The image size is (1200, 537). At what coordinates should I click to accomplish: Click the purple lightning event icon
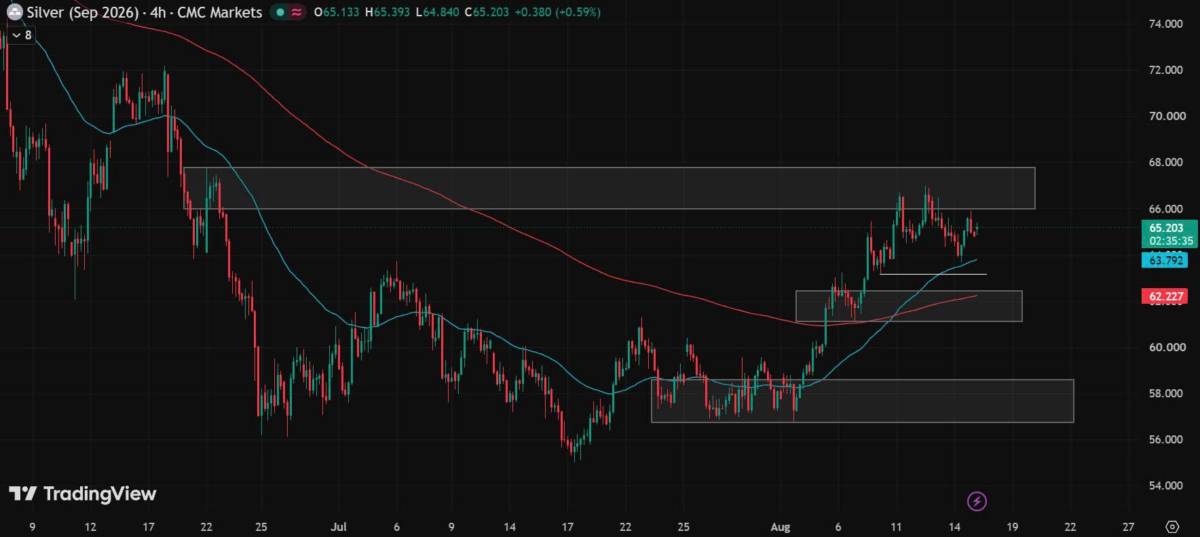pos(978,501)
